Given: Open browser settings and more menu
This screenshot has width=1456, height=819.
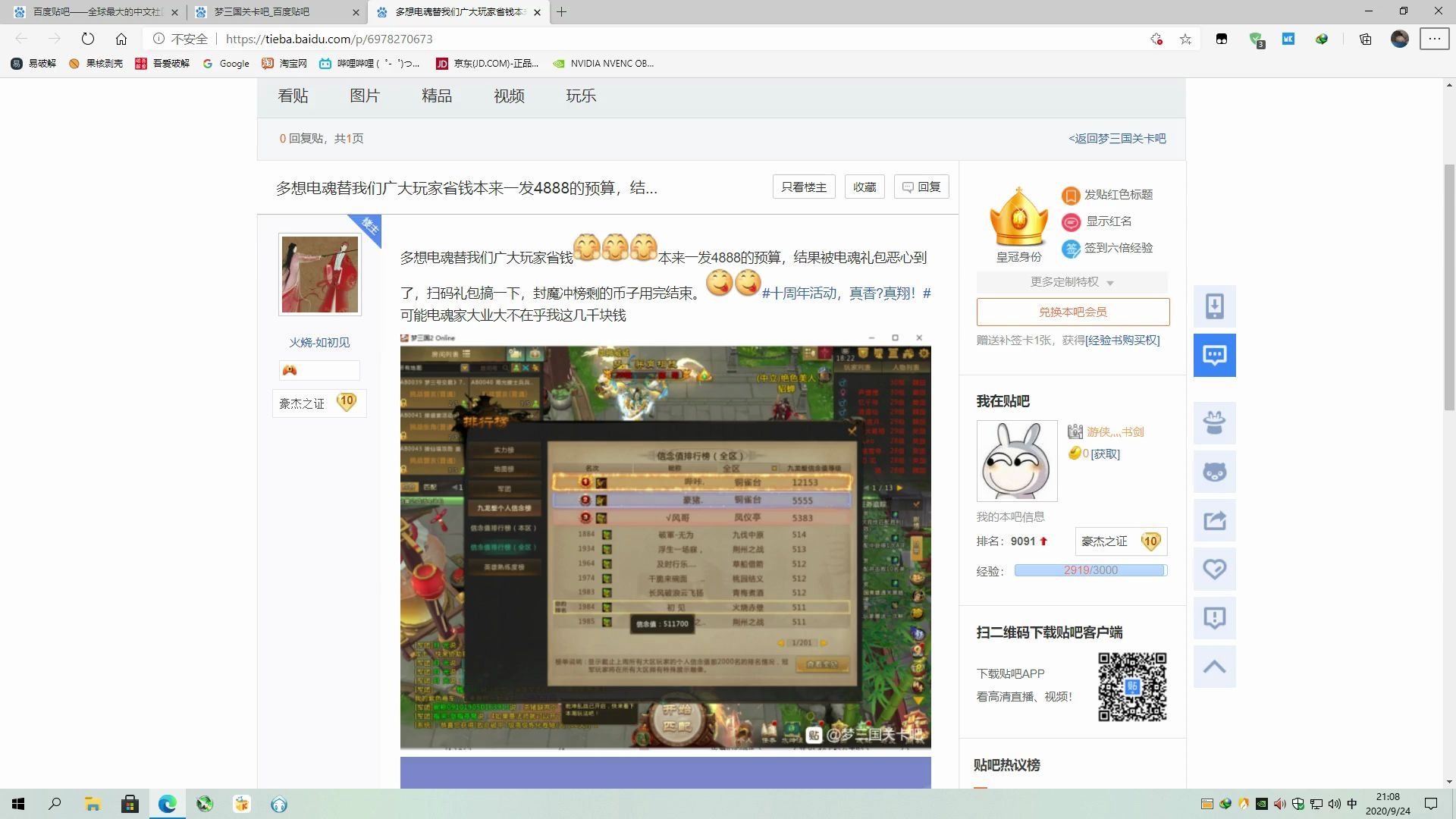Looking at the screenshot, I should pos(1434,39).
